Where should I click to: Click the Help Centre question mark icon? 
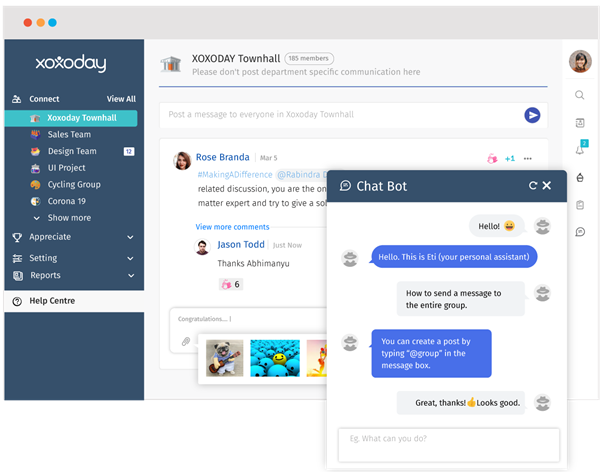17,301
